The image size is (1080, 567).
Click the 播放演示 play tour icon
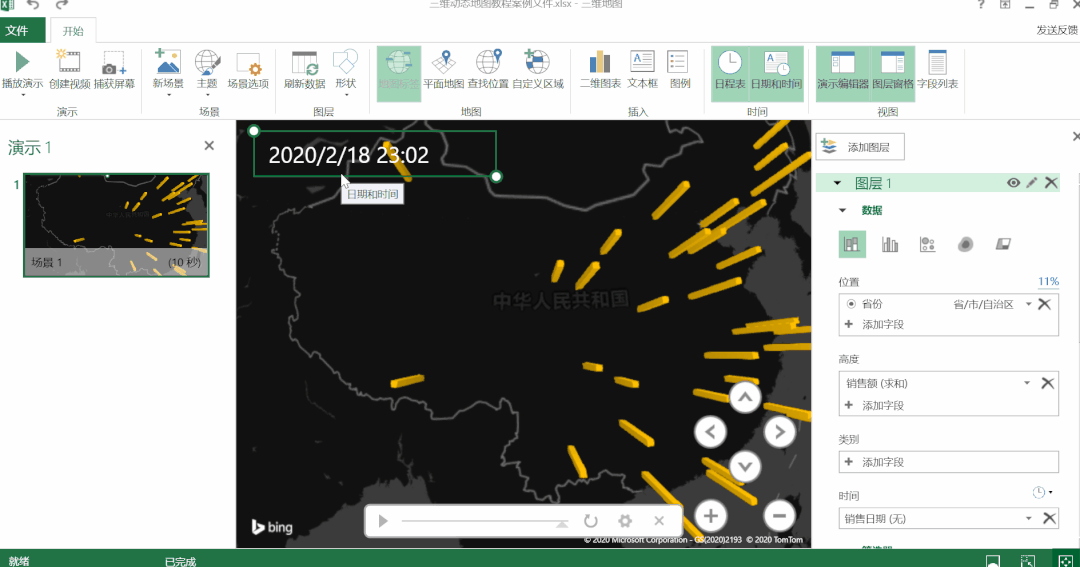click(x=22, y=62)
